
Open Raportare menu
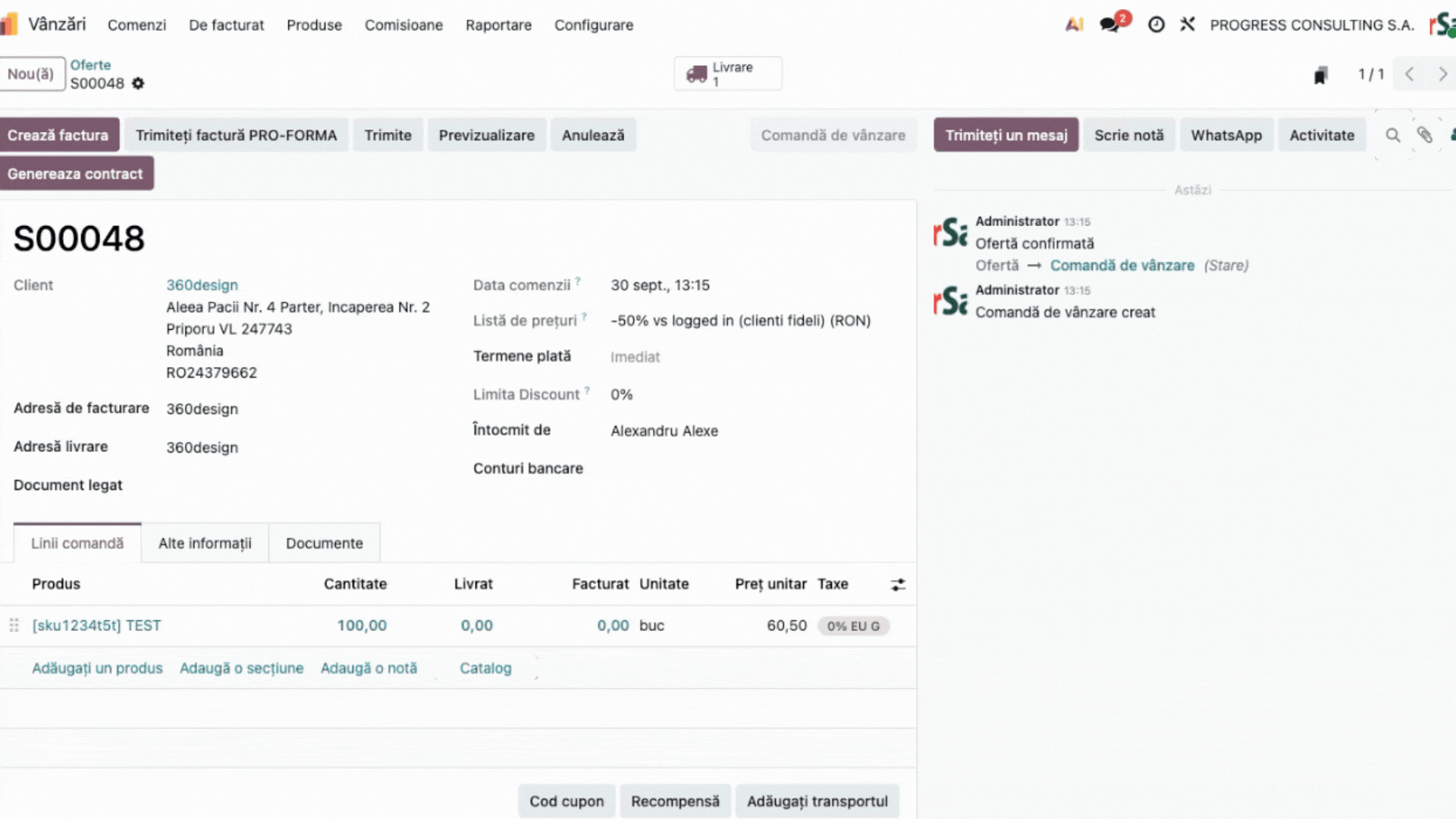(498, 25)
